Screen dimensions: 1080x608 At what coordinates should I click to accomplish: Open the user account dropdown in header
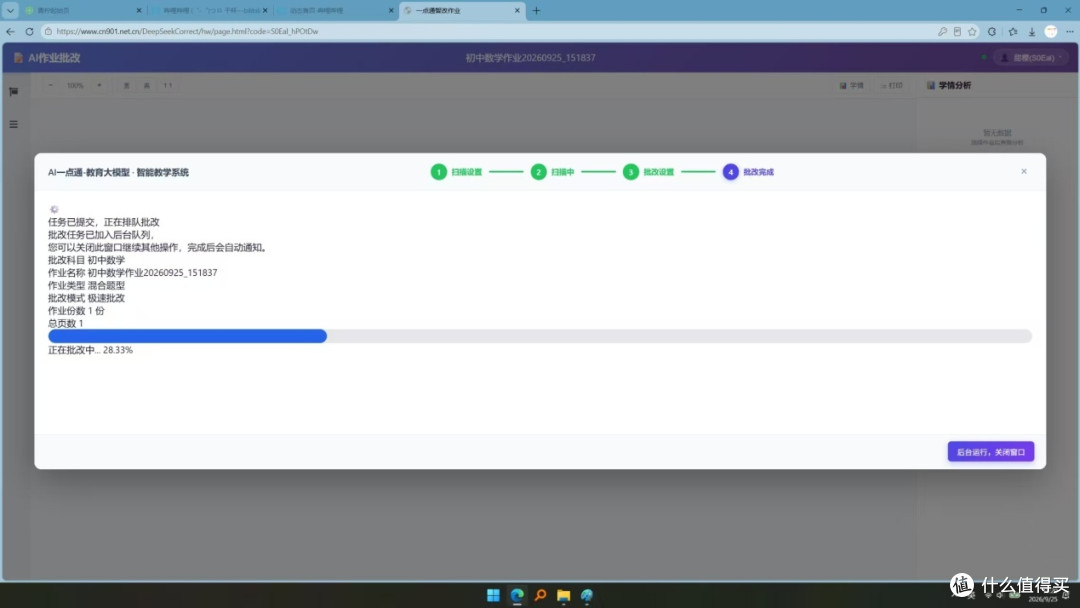click(x=1030, y=58)
